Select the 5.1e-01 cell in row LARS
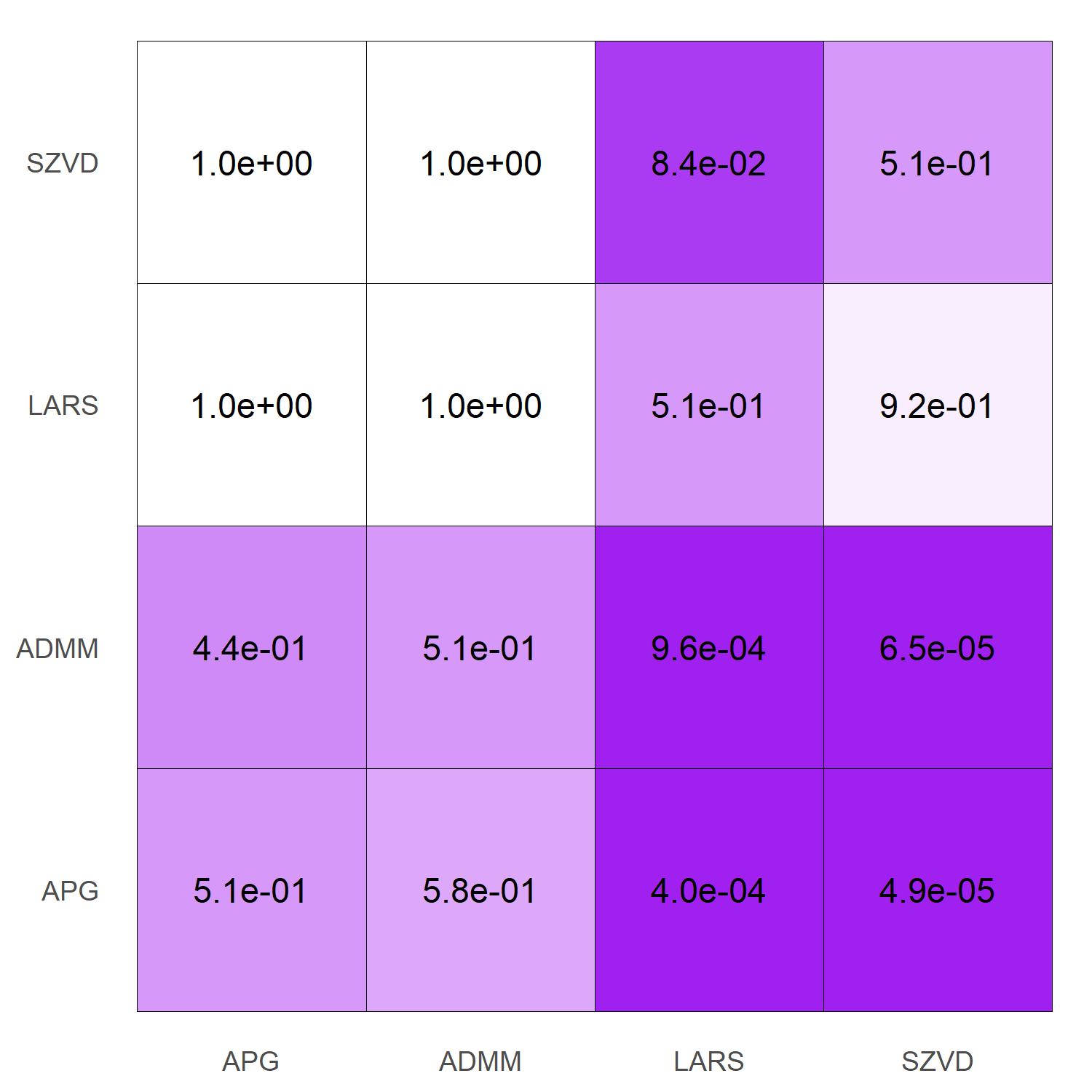The width and height of the screenshot is (1092, 1092). [x=709, y=405]
